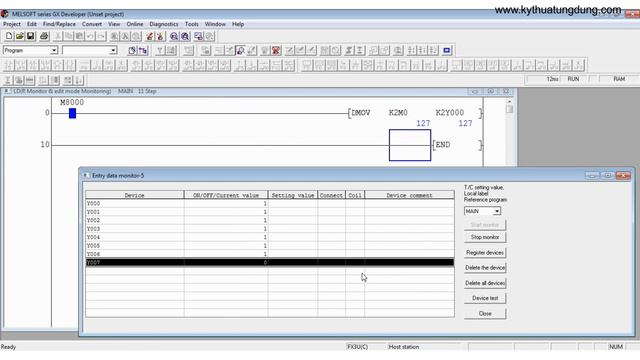Open the Help menu
This screenshot has height=360, width=640.
click(238, 24)
